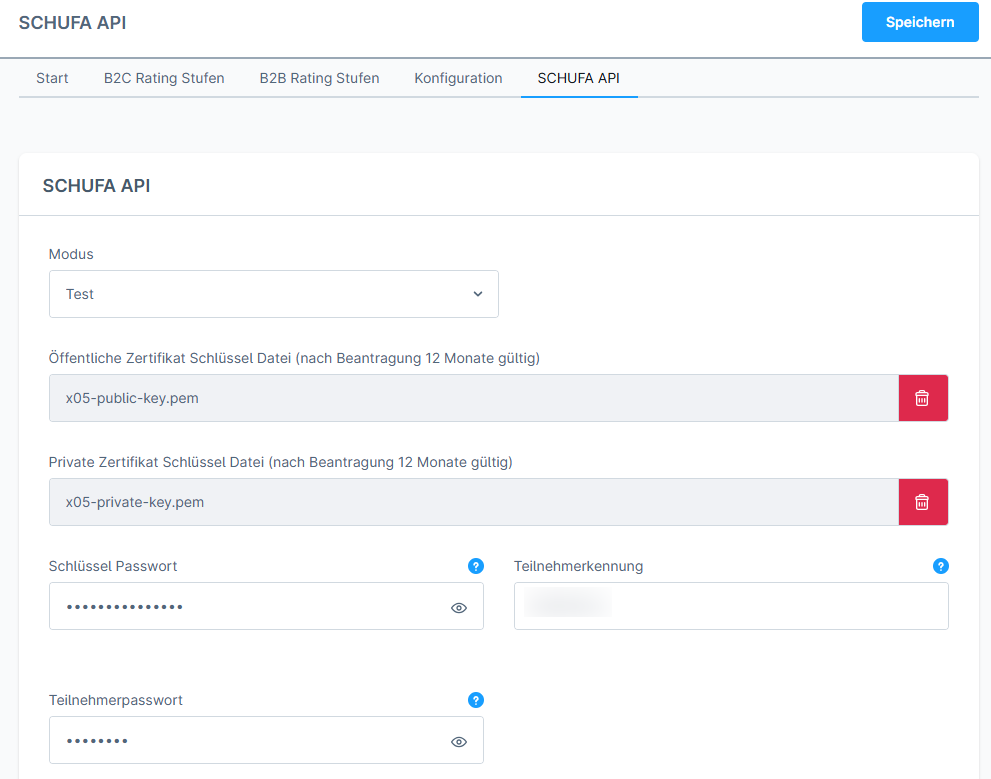Focus the Teilnehmerpasswort input field
The image size is (991, 779).
tap(245, 741)
